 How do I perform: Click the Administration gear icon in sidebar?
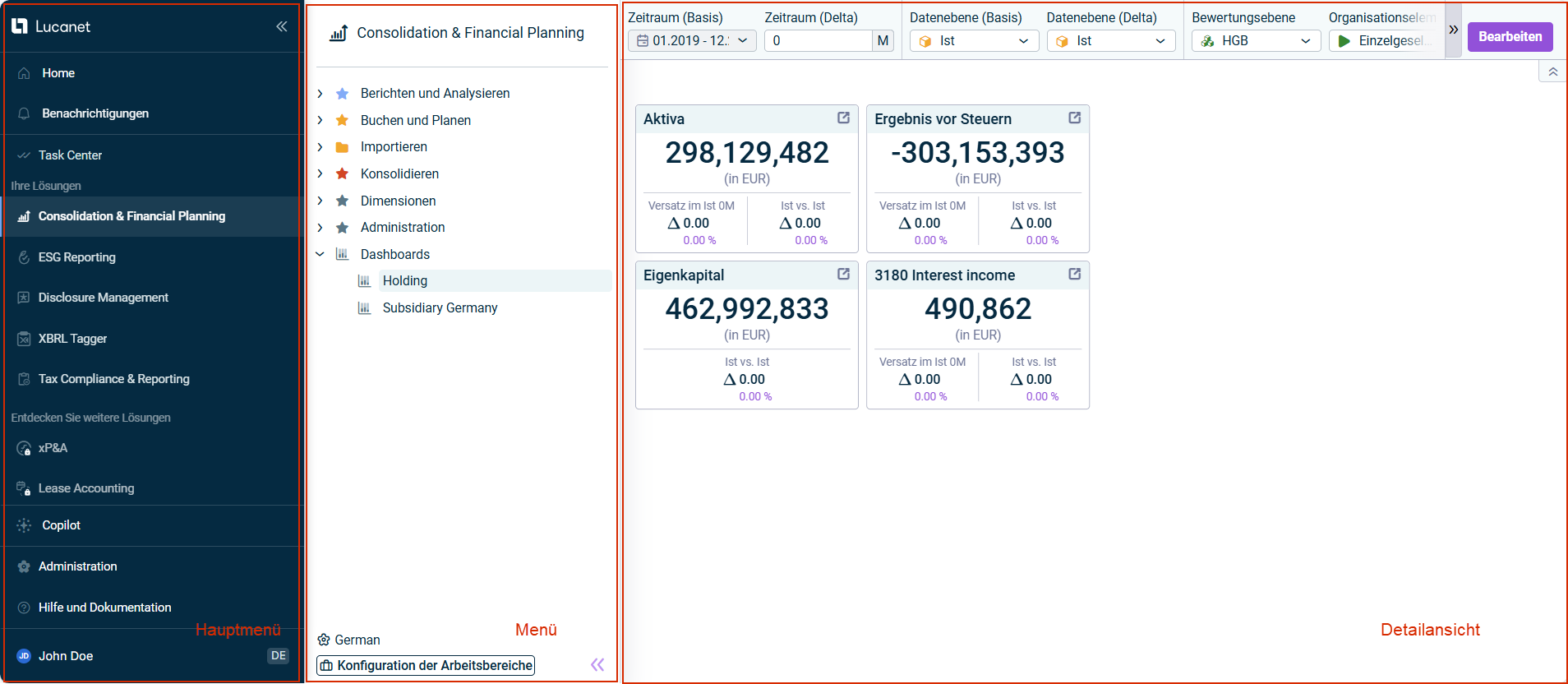point(24,566)
